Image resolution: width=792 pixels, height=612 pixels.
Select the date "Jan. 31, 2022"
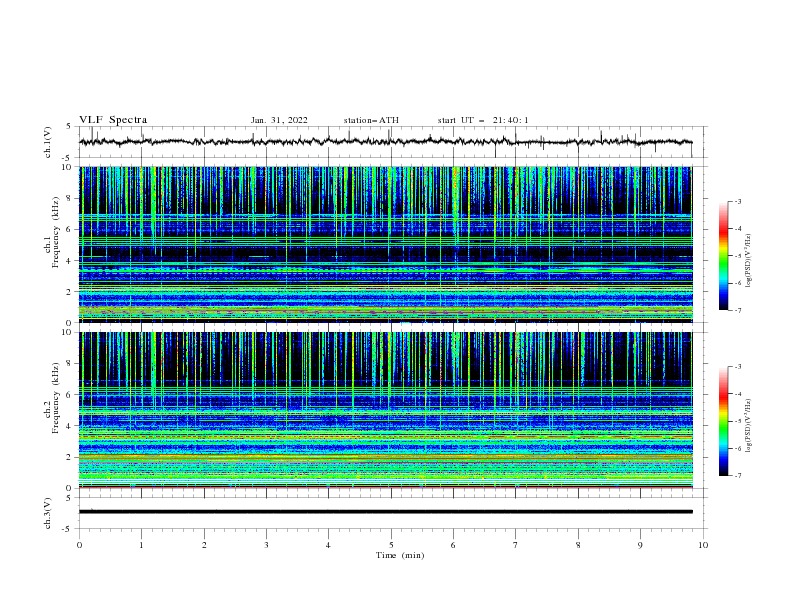coord(279,120)
